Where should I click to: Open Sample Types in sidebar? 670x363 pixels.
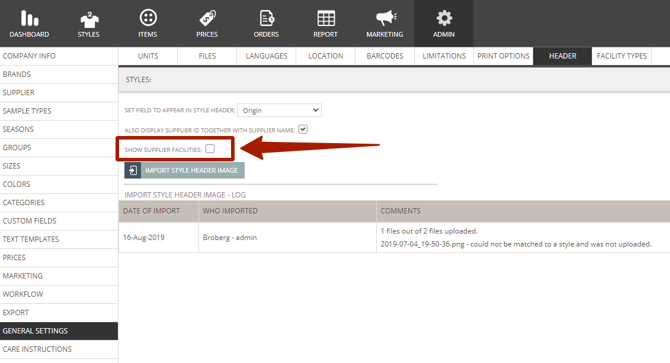click(59, 111)
